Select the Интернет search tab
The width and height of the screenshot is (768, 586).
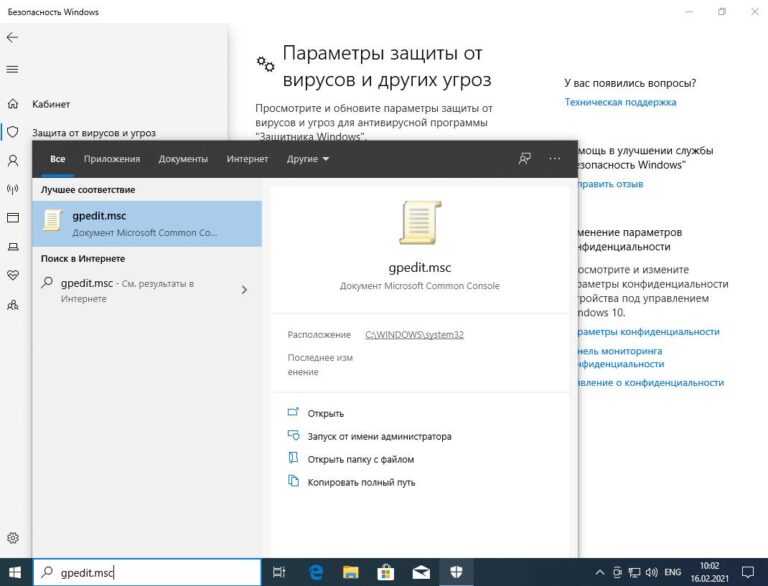click(x=247, y=159)
